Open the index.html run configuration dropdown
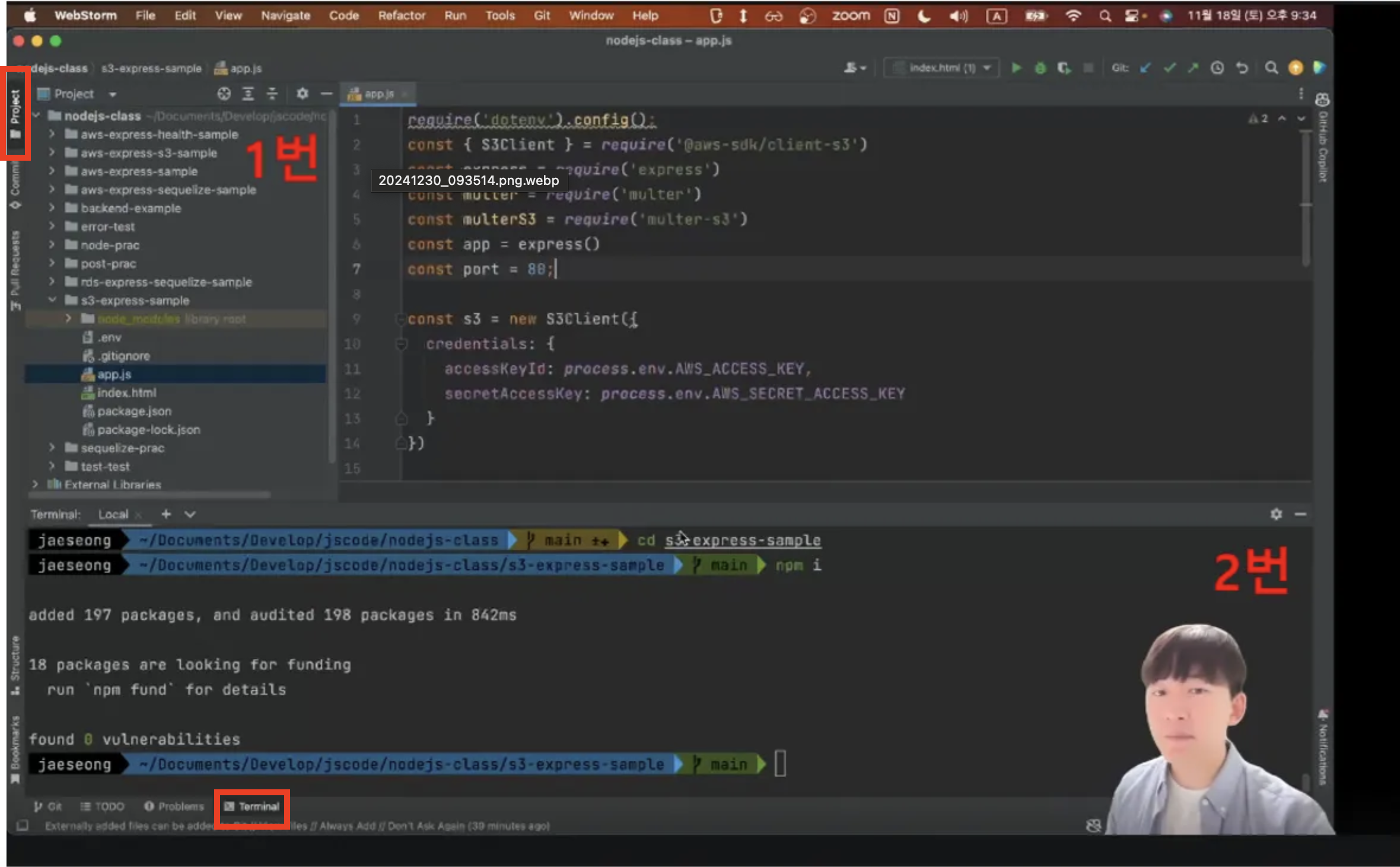The height and width of the screenshot is (867, 1400). (x=941, y=68)
